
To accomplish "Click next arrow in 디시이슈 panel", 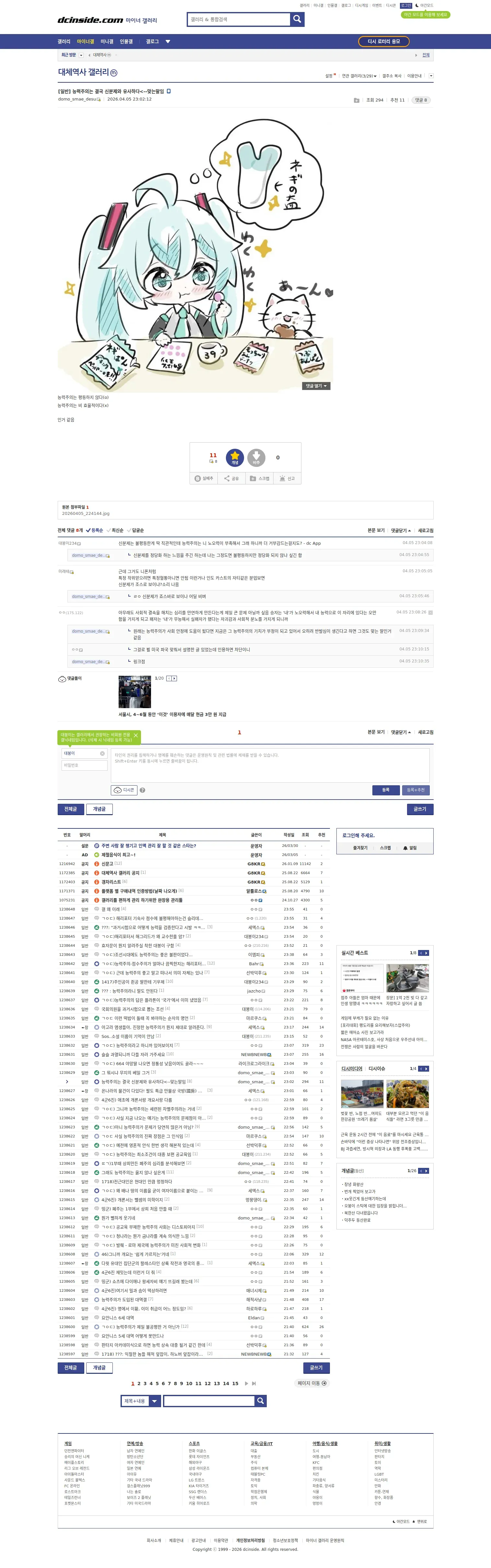I will pos(427,1068).
